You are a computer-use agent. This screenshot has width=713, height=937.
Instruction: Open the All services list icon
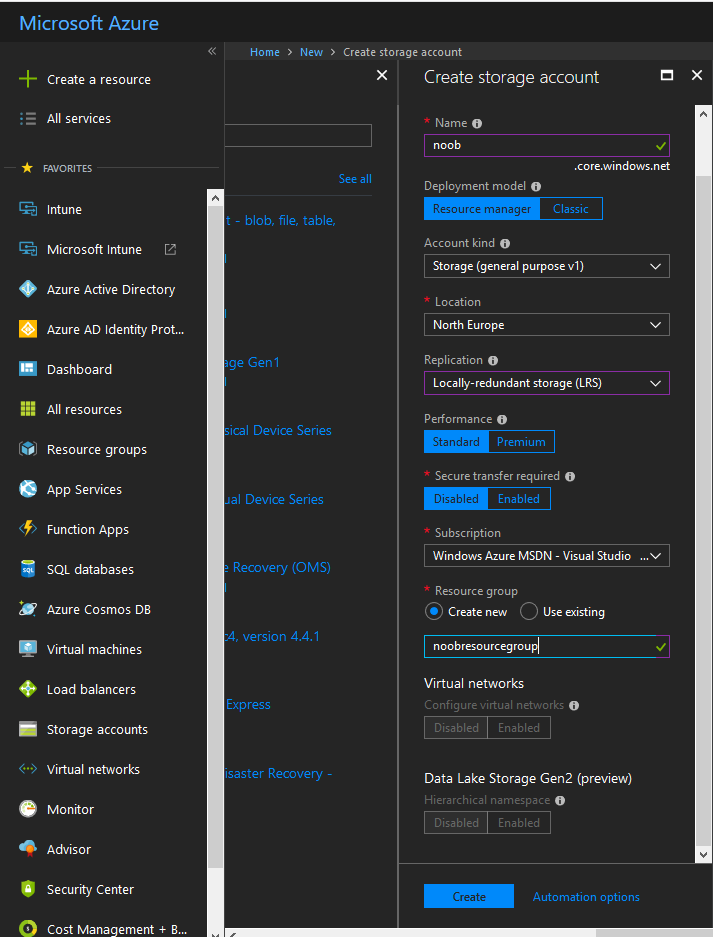pos(27,118)
